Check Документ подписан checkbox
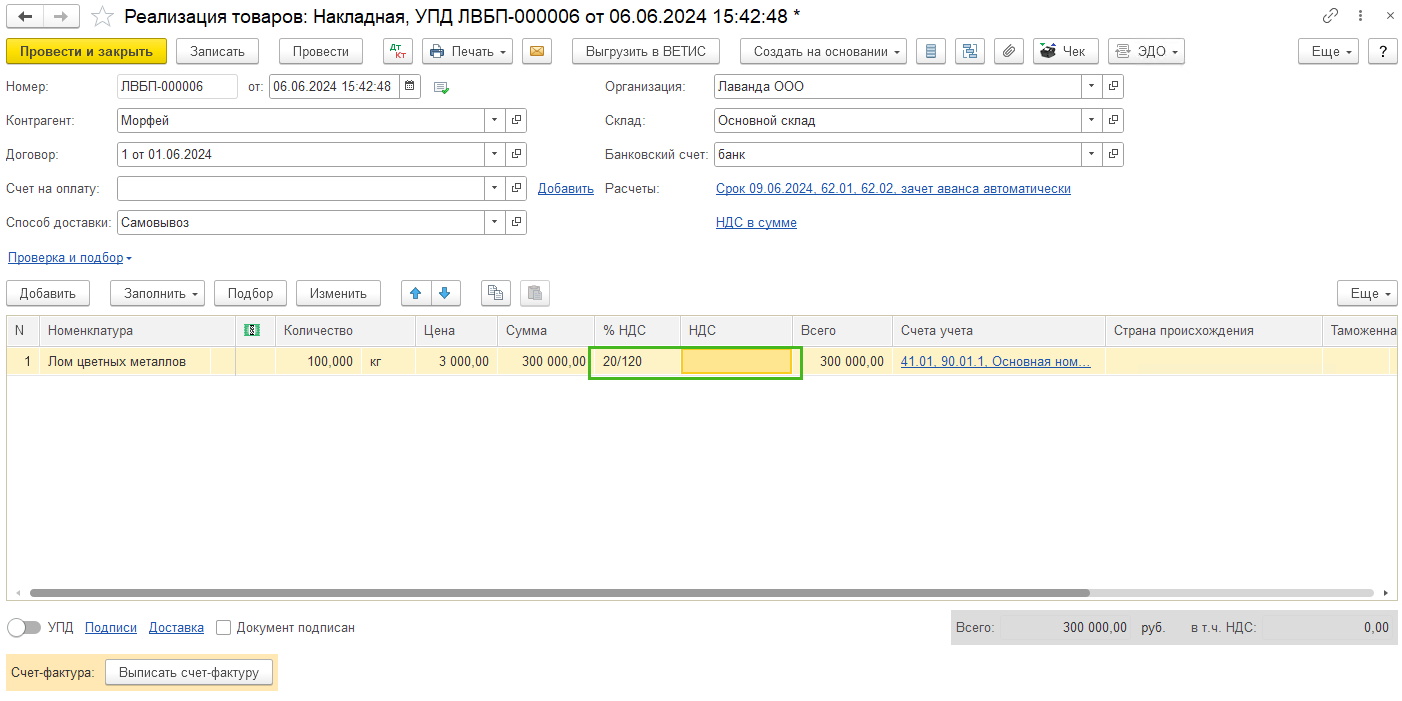1402x701 pixels. point(224,628)
